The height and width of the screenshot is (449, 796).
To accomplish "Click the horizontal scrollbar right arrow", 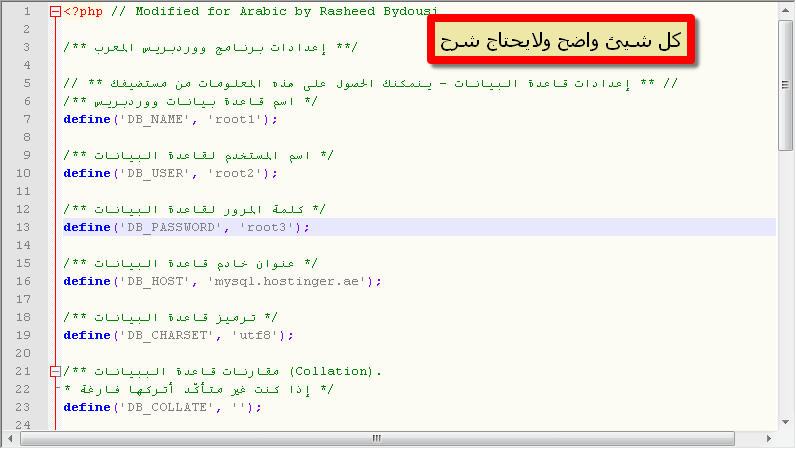I will (769, 438).
